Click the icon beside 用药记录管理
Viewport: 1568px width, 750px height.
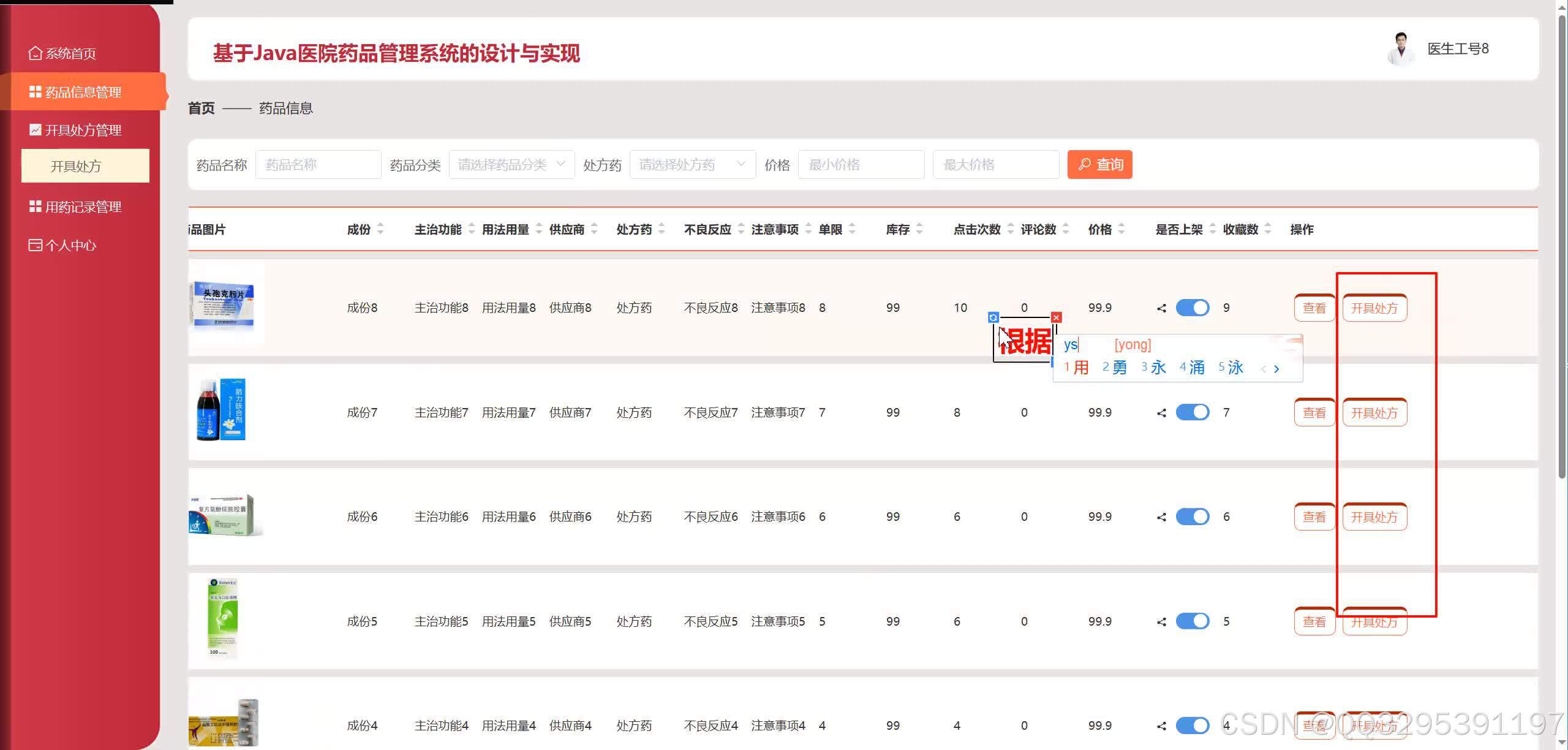(x=34, y=206)
